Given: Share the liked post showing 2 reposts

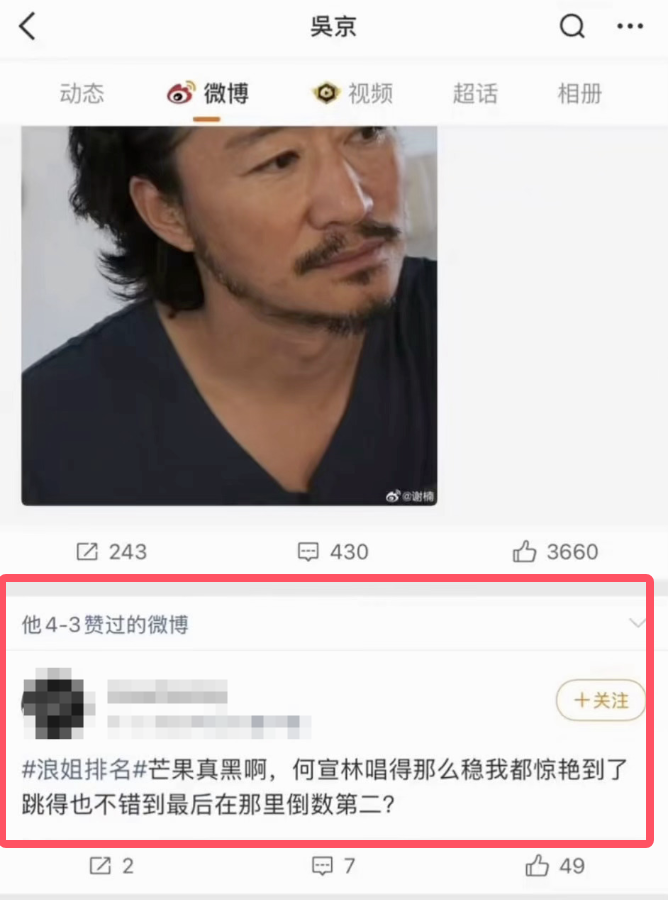Looking at the screenshot, I should 111,866.
